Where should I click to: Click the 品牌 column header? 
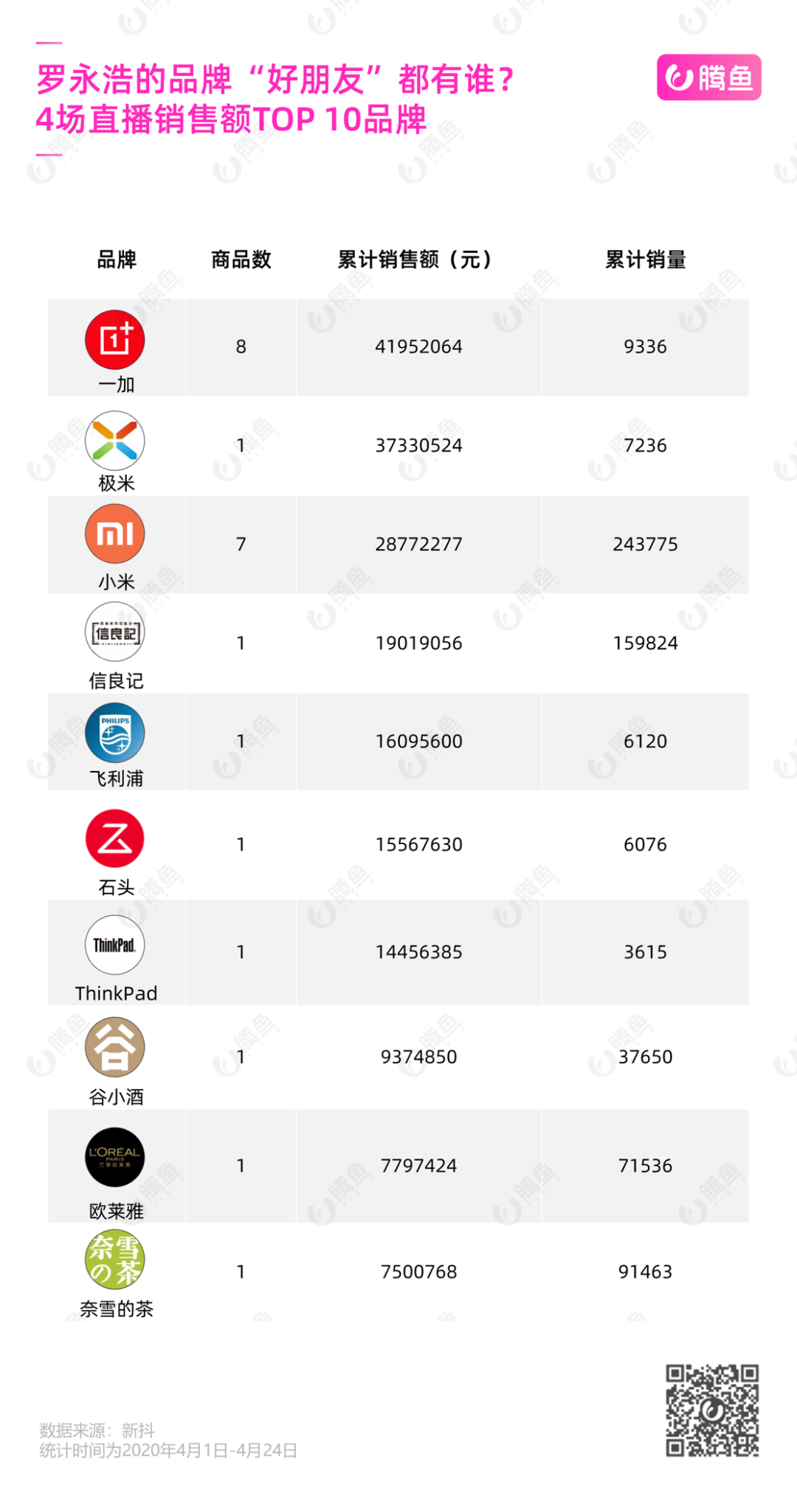[x=117, y=260]
